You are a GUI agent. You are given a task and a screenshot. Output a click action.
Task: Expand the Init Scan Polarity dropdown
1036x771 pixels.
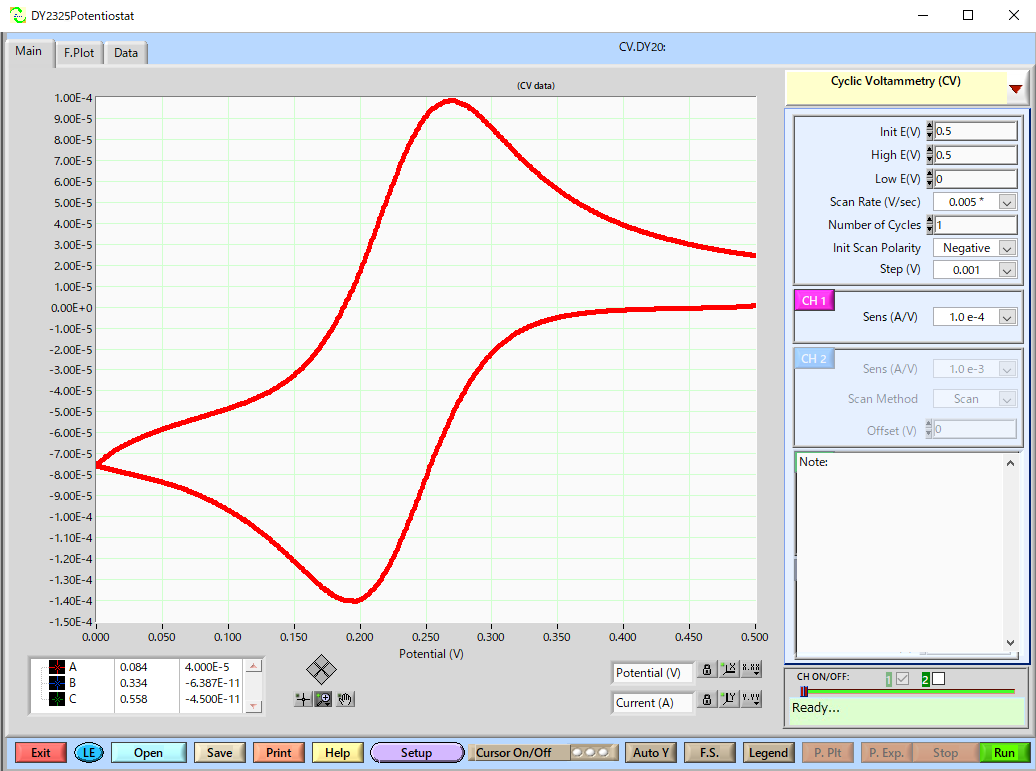(1006, 248)
